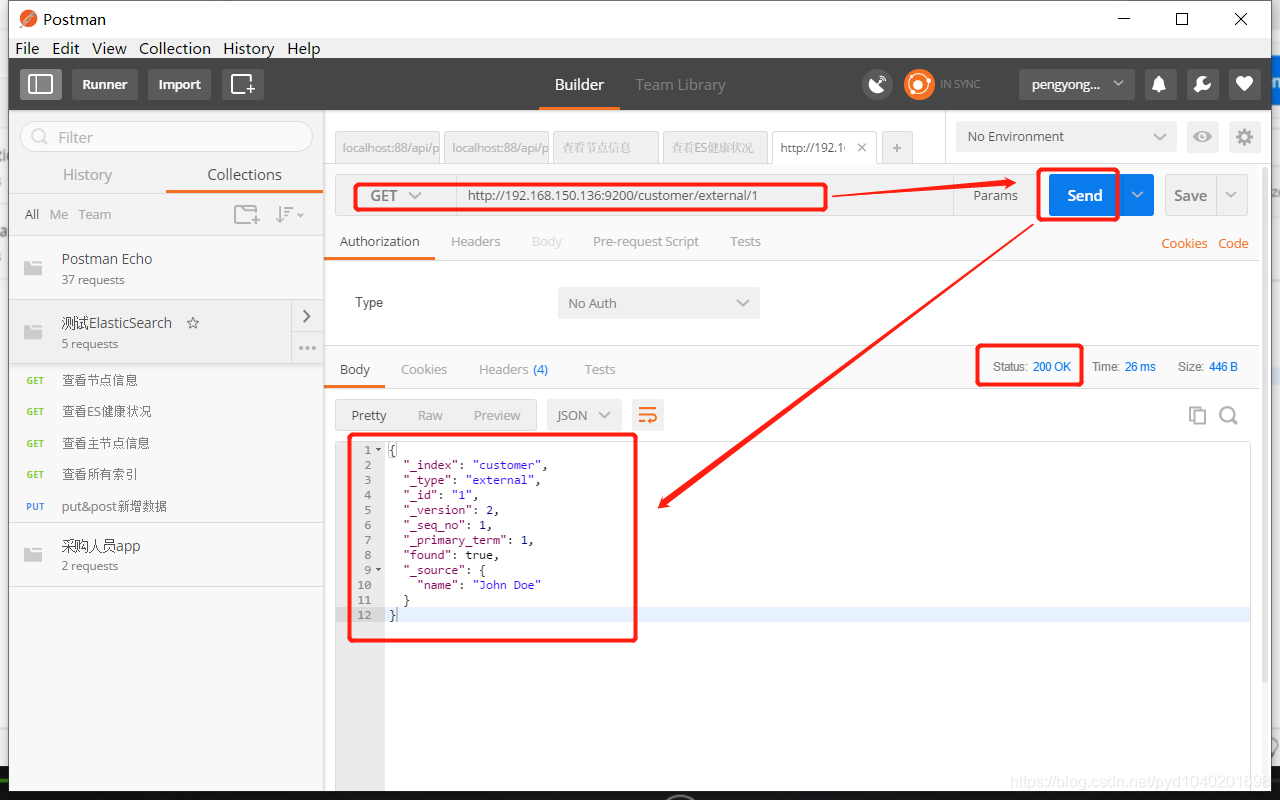Open the interceptor satellite icon
Image resolution: width=1280 pixels, height=800 pixels.
tap(877, 84)
